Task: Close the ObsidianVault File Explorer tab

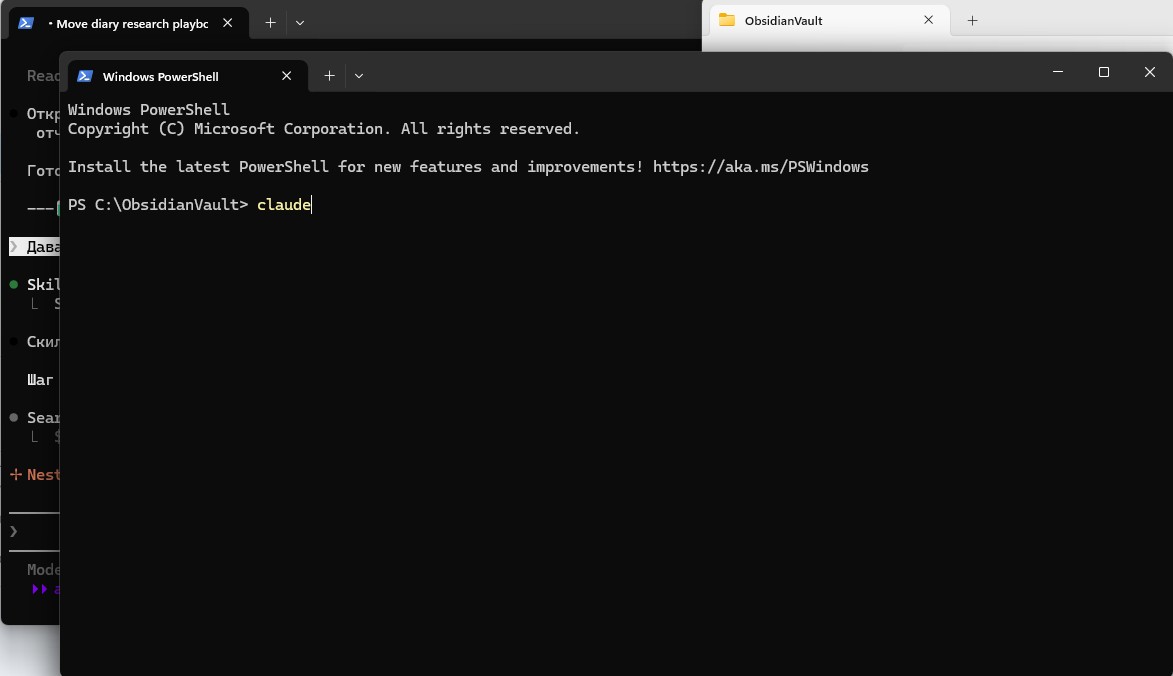Action: tap(928, 20)
